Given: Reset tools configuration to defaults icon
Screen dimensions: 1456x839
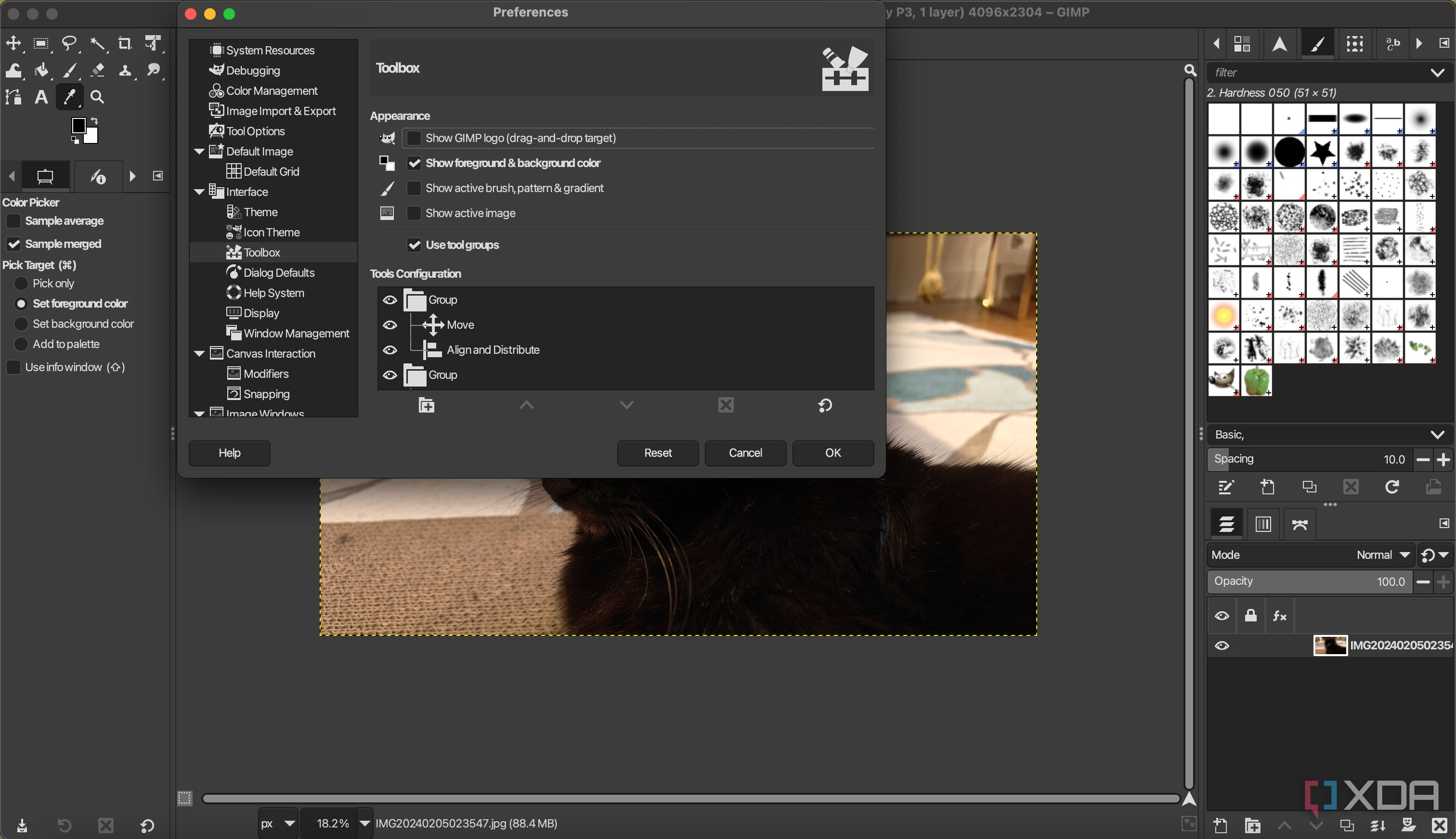Looking at the screenshot, I should tap(825, 405).
